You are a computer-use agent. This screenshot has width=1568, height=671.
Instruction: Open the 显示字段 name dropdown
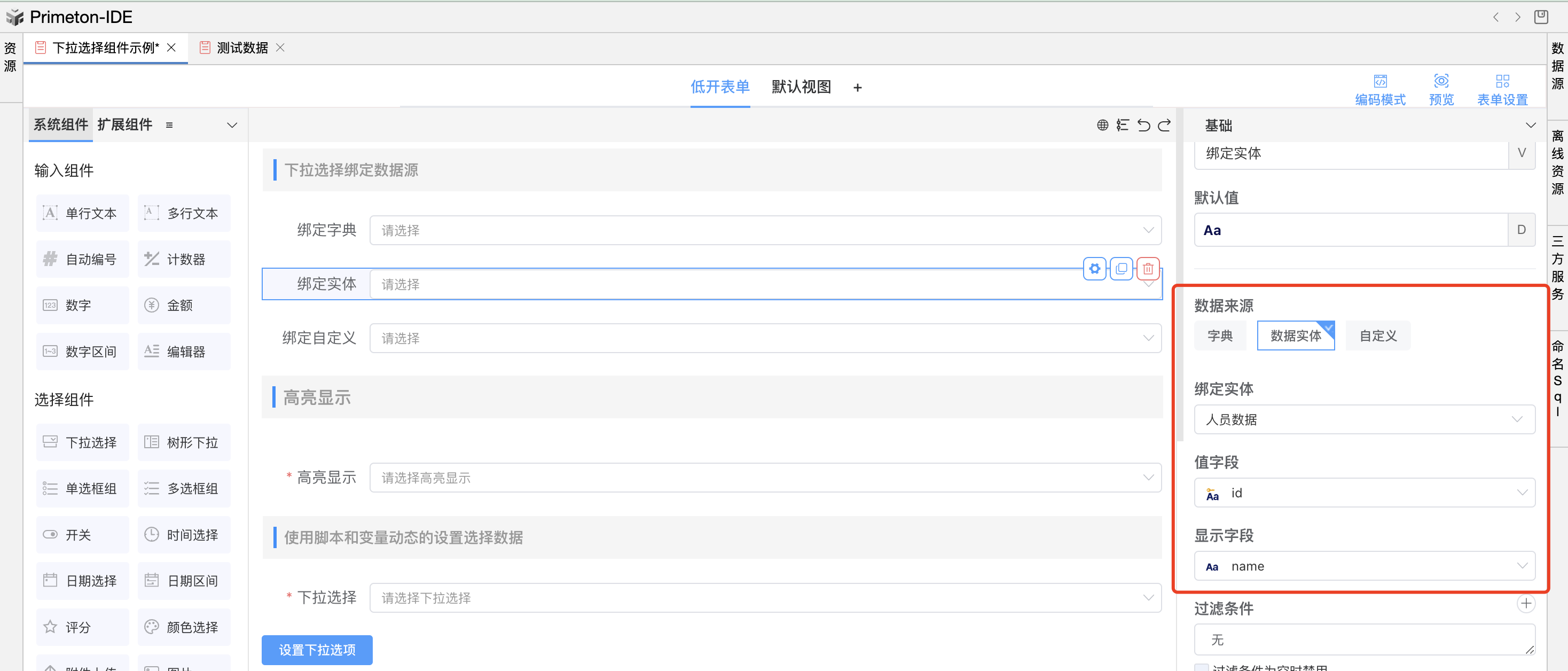point(1363,566)
